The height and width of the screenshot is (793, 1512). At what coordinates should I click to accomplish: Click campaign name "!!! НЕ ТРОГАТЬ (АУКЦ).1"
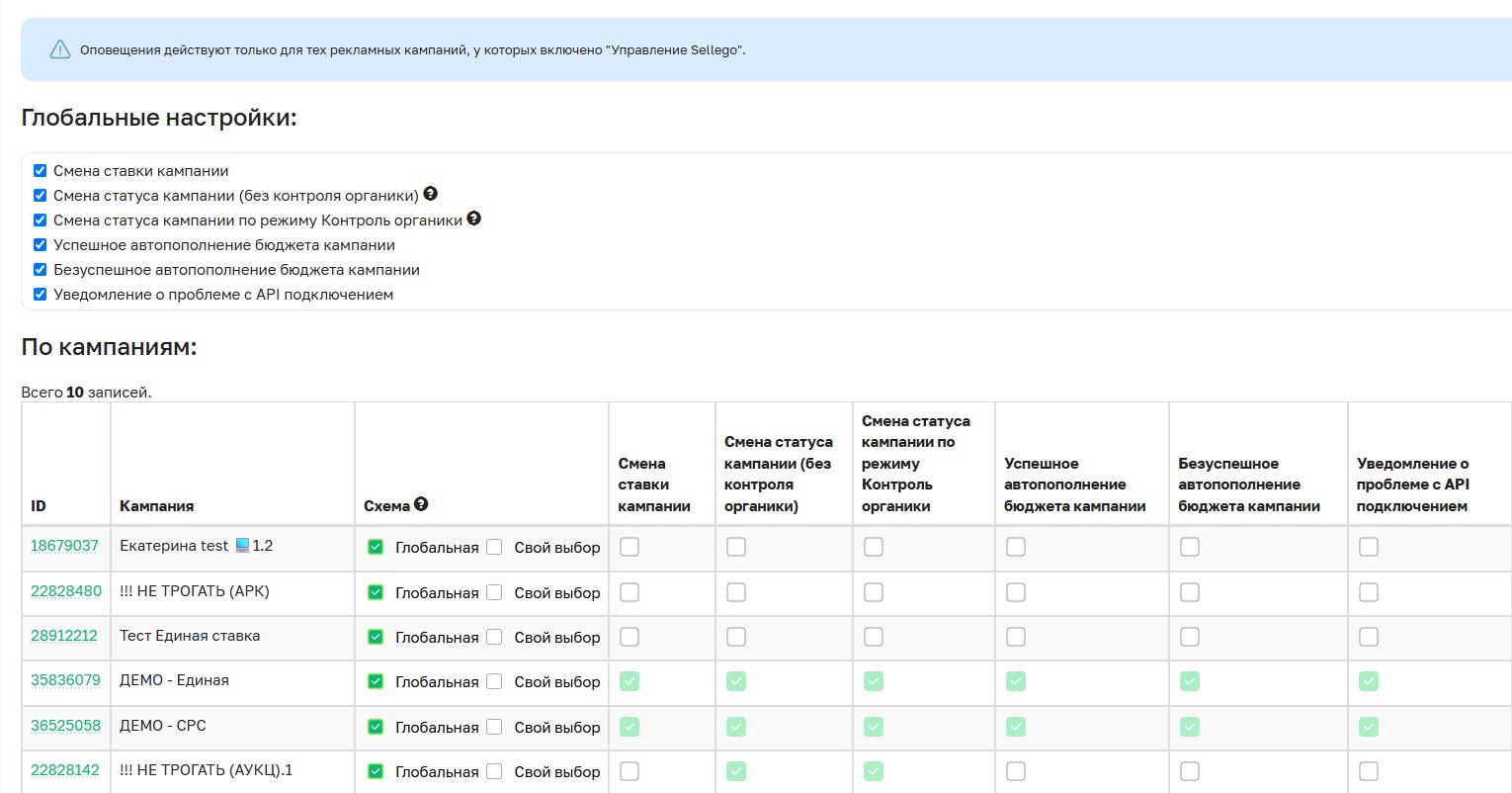point(207,770)
